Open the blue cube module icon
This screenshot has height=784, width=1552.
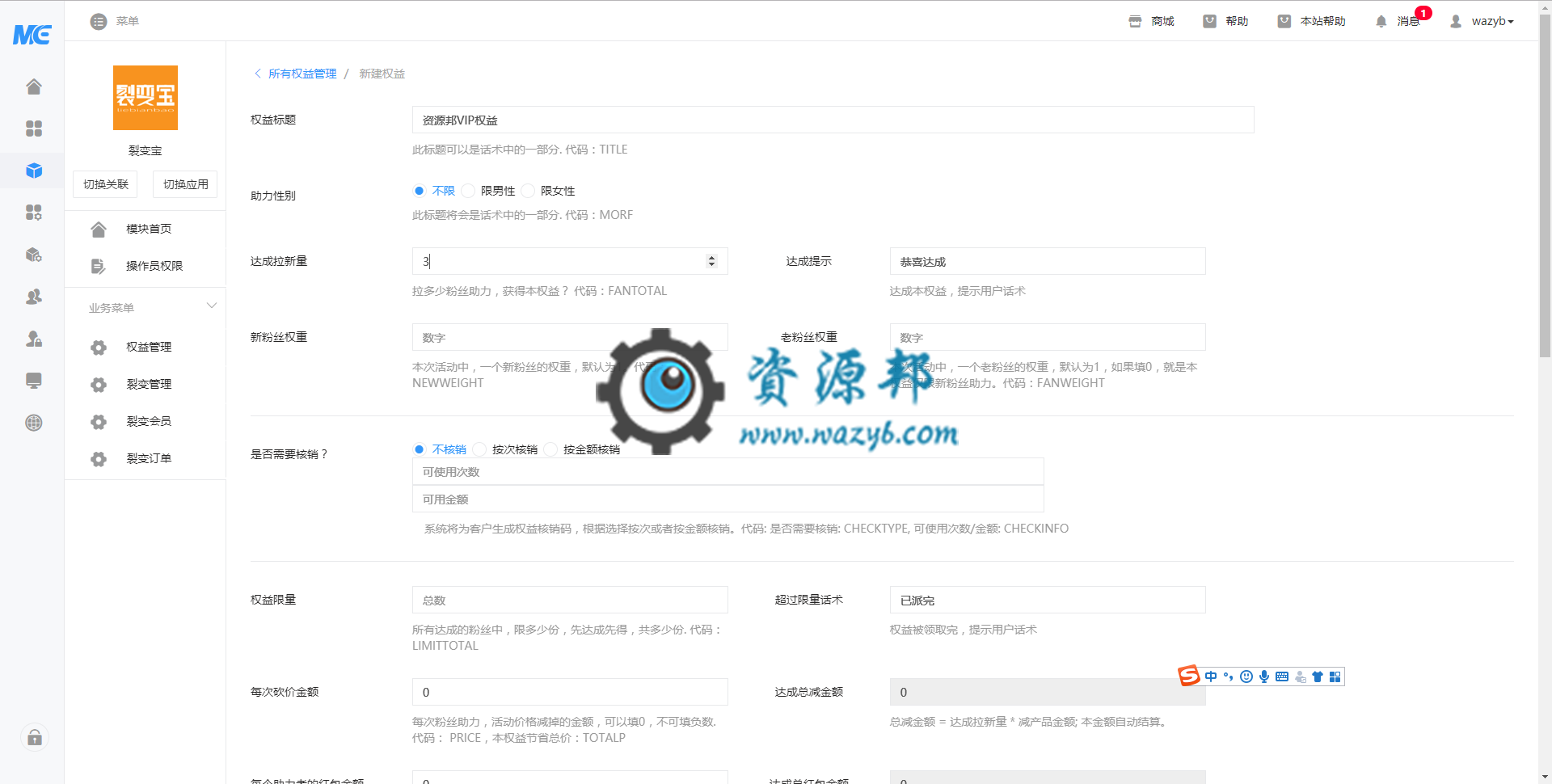point(33,171)
